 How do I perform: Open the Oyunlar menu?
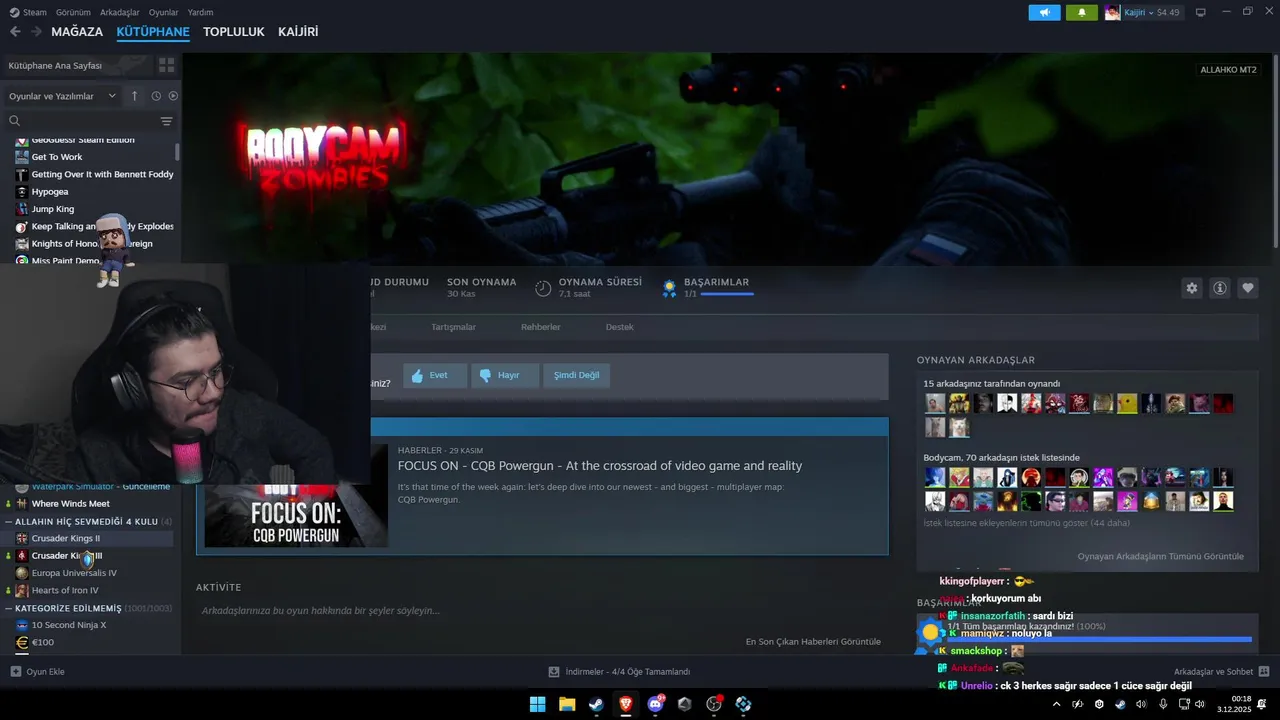[x=164, y=12]
